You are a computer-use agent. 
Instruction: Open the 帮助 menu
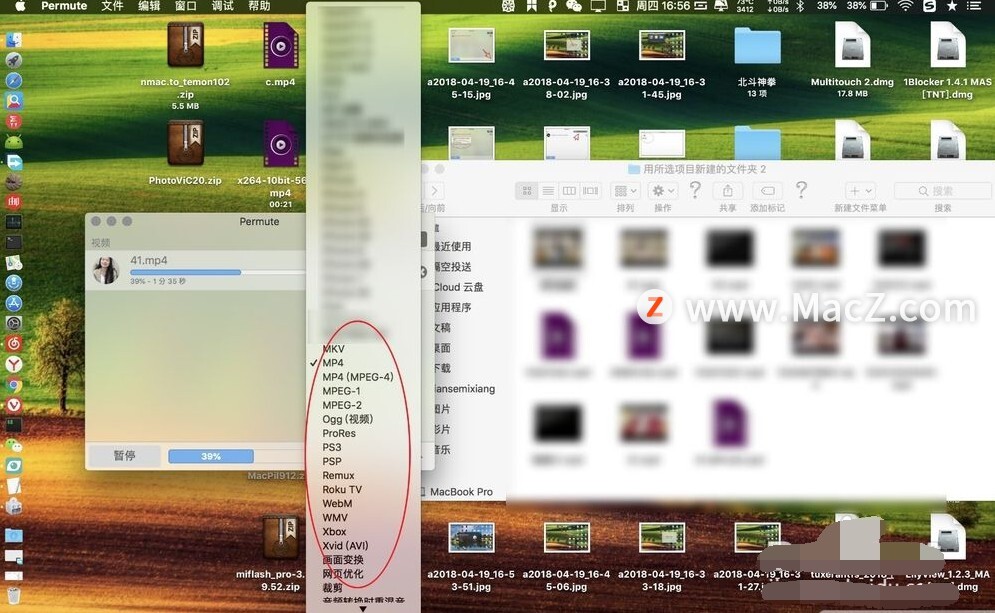(259, 6)
